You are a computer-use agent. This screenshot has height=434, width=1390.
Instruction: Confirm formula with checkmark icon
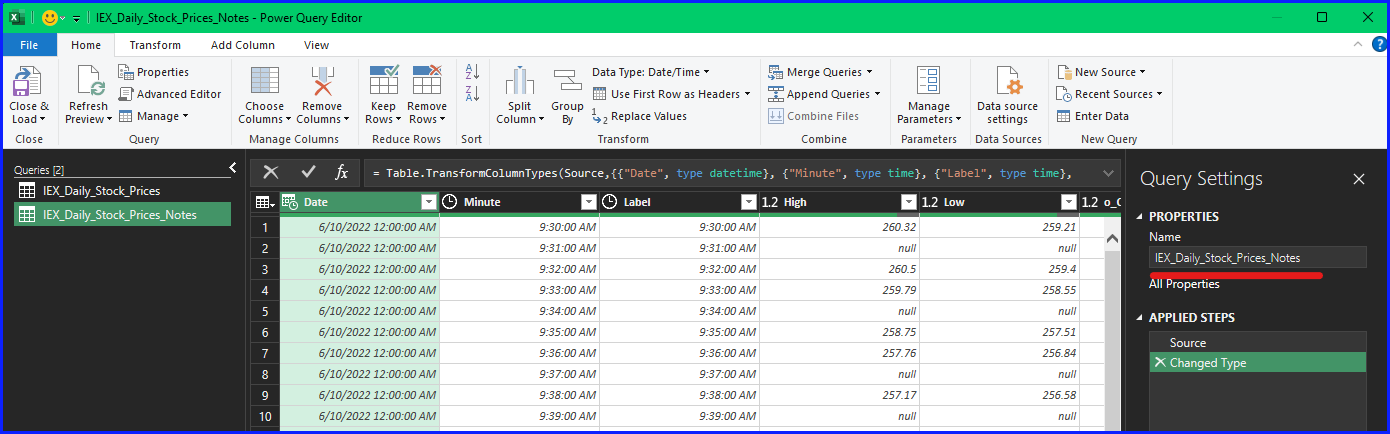pyautogui.click(x=308, y=172)
